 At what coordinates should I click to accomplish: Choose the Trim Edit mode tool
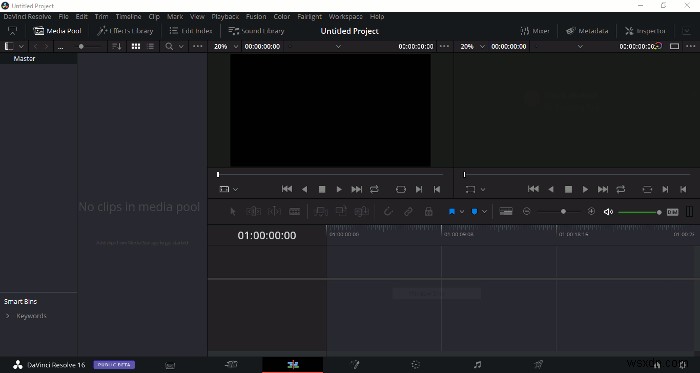(x=254, y=211)
